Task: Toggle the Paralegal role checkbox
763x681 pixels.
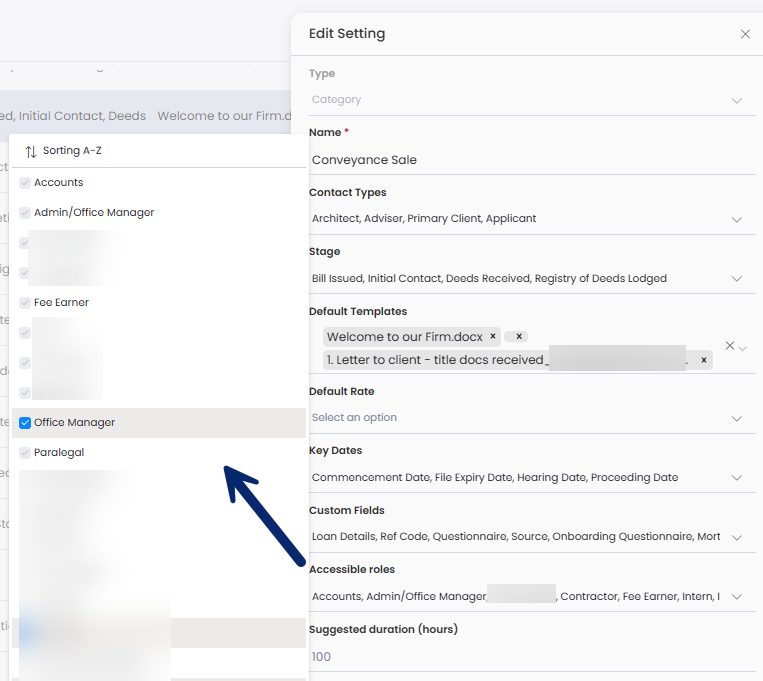Action: pos(25,453)
